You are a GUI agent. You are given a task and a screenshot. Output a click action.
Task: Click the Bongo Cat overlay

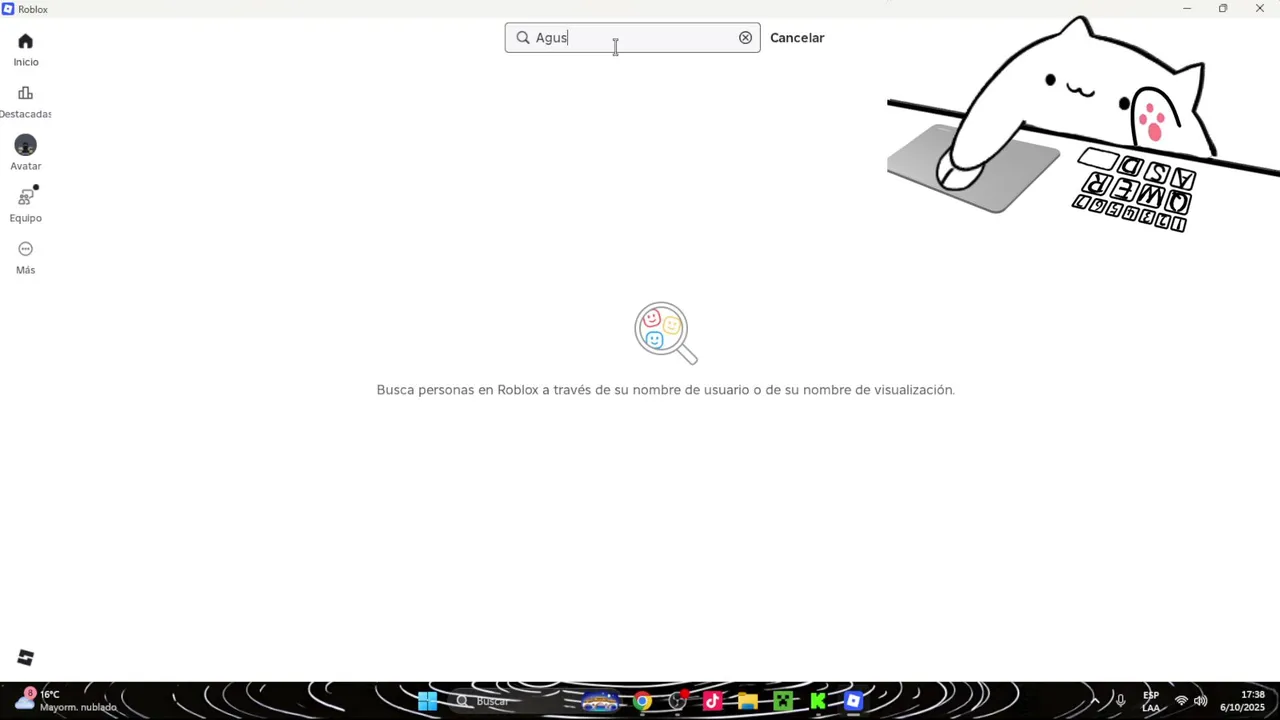1083,124
